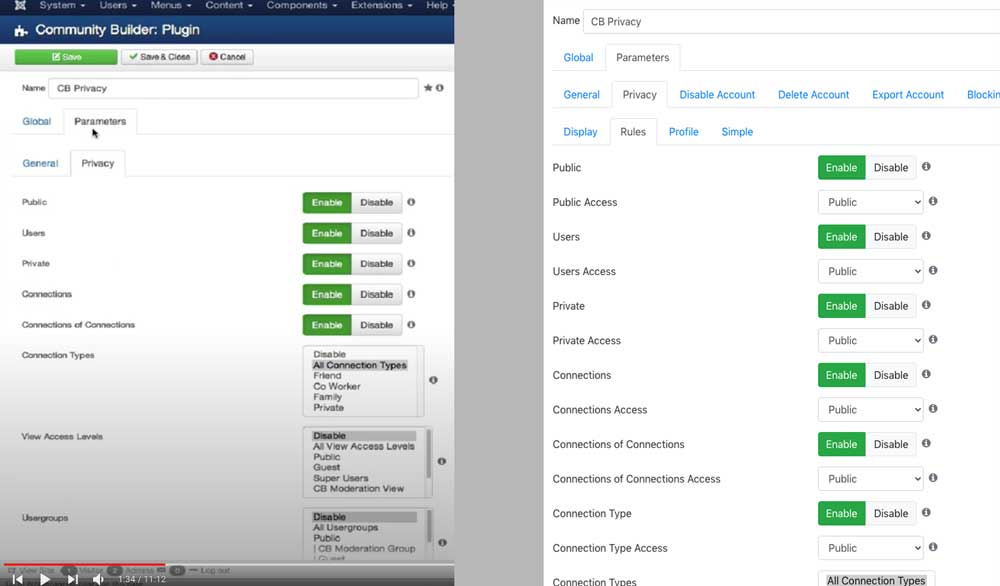
Task: Click the info icon for Users in the Rules tab
Action: coord(926,236)
